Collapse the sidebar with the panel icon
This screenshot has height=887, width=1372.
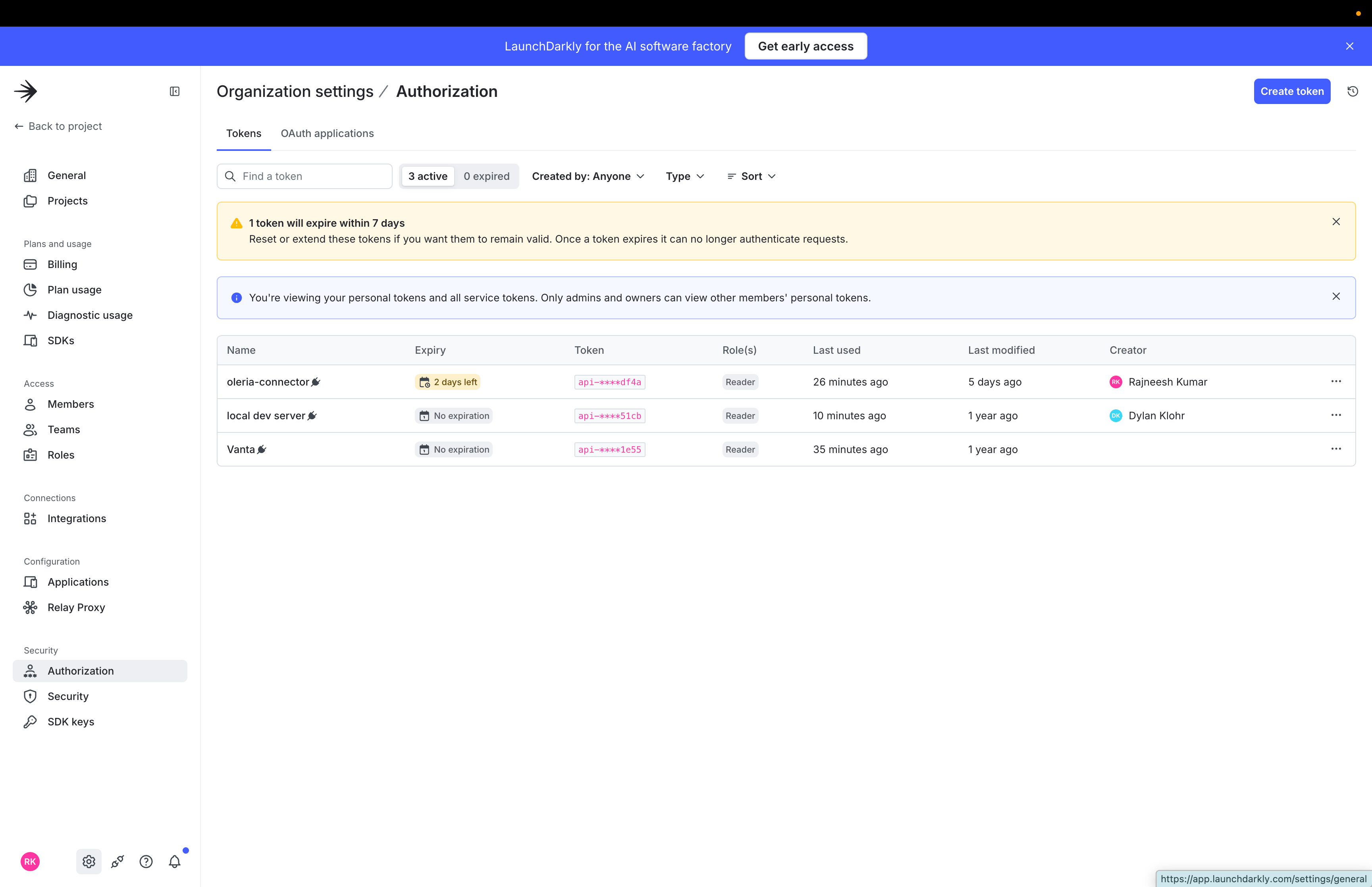pyautogui.click(x=174, y=91)
